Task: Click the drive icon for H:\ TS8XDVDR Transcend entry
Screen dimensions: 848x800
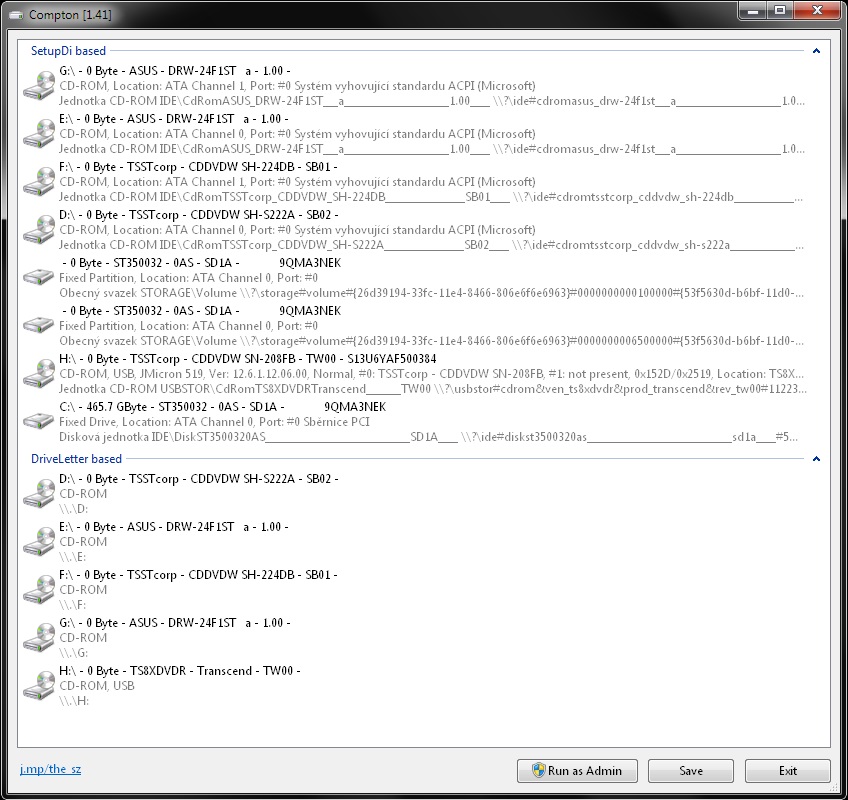Action: [x=39, y=686]
